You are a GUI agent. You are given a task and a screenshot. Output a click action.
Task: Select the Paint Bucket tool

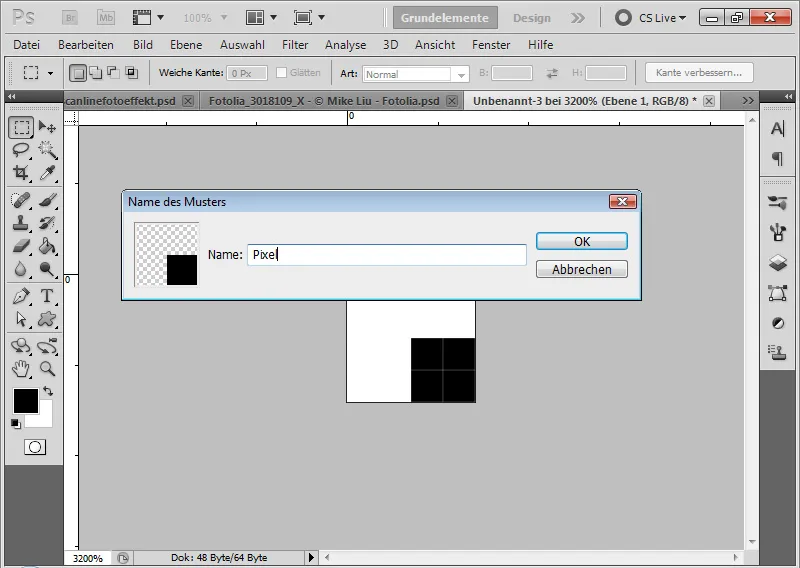click(x=47, y=246)
